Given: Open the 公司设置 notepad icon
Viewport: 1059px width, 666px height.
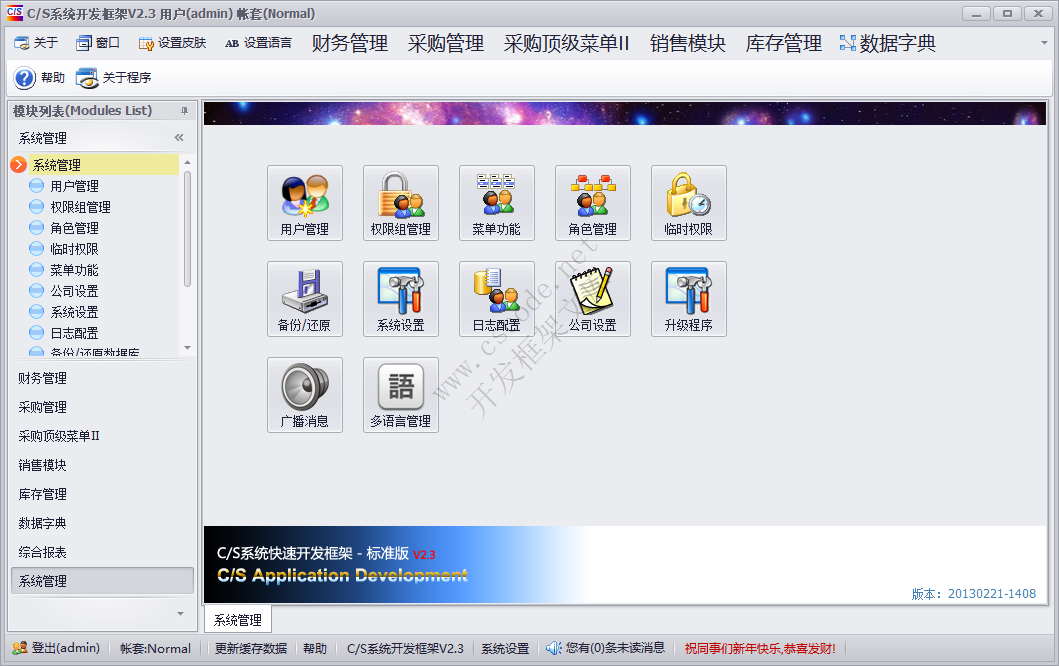Looking at the screenshot, I should click(592, 299).
